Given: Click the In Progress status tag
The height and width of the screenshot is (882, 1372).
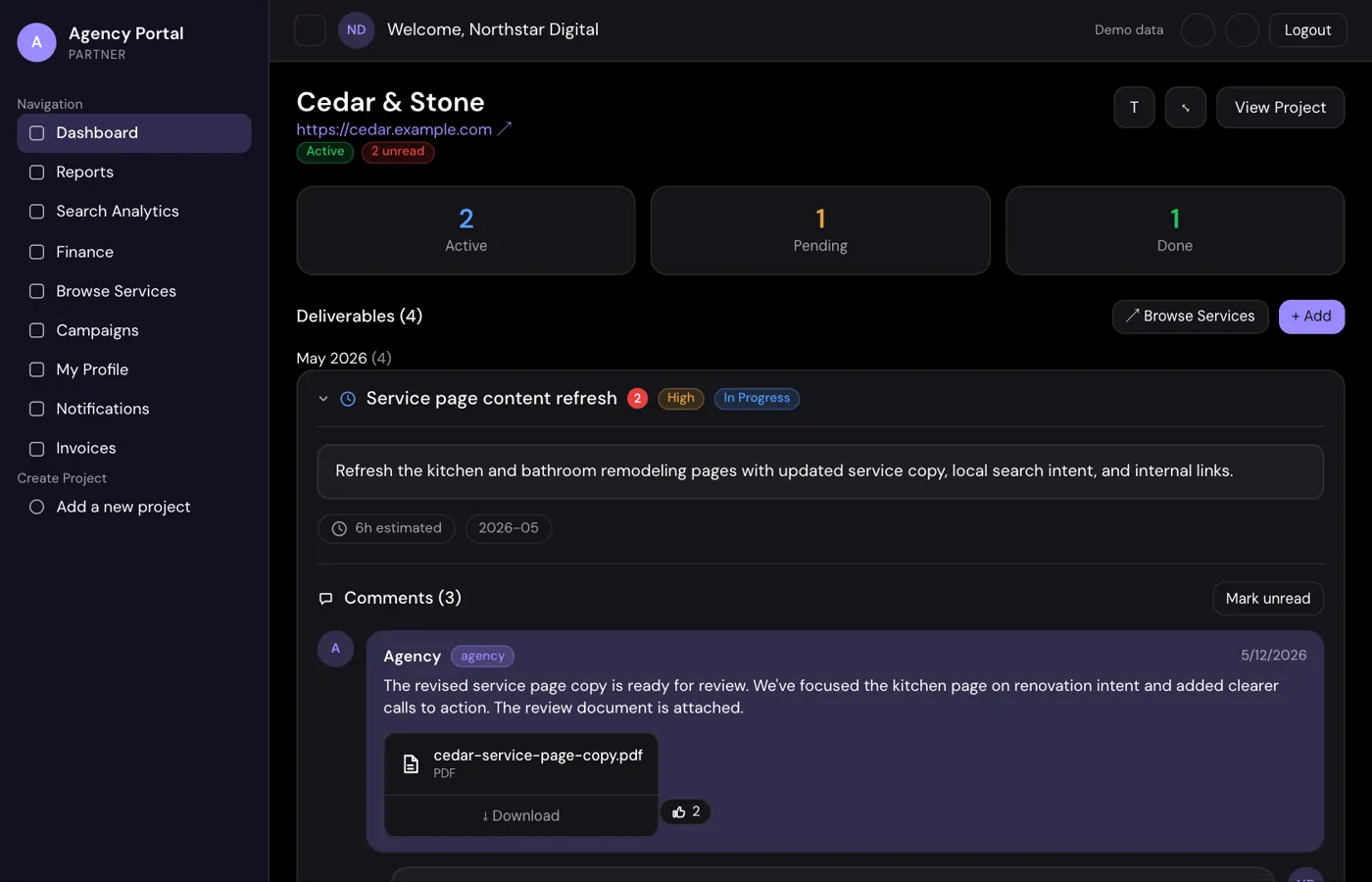Looking at the screenshot, I should point(757,399).
